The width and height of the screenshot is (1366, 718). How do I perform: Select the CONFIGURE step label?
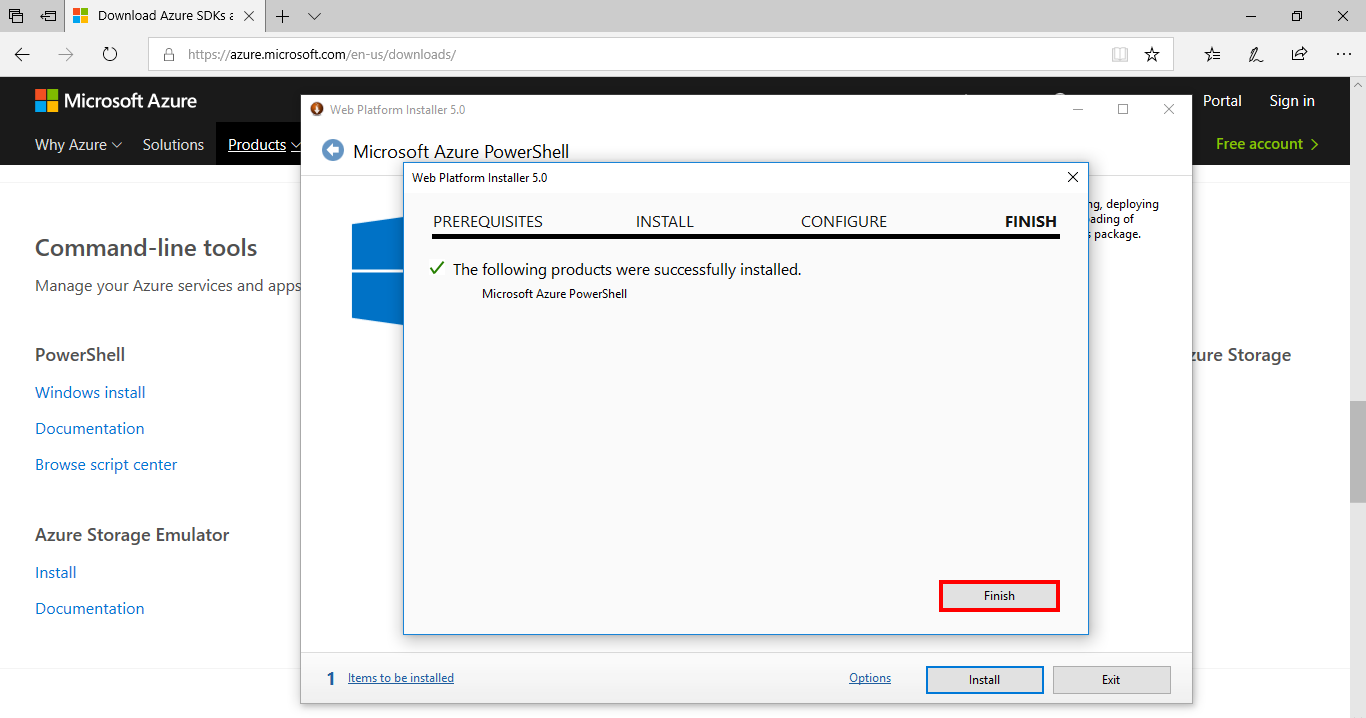[844, 222]
